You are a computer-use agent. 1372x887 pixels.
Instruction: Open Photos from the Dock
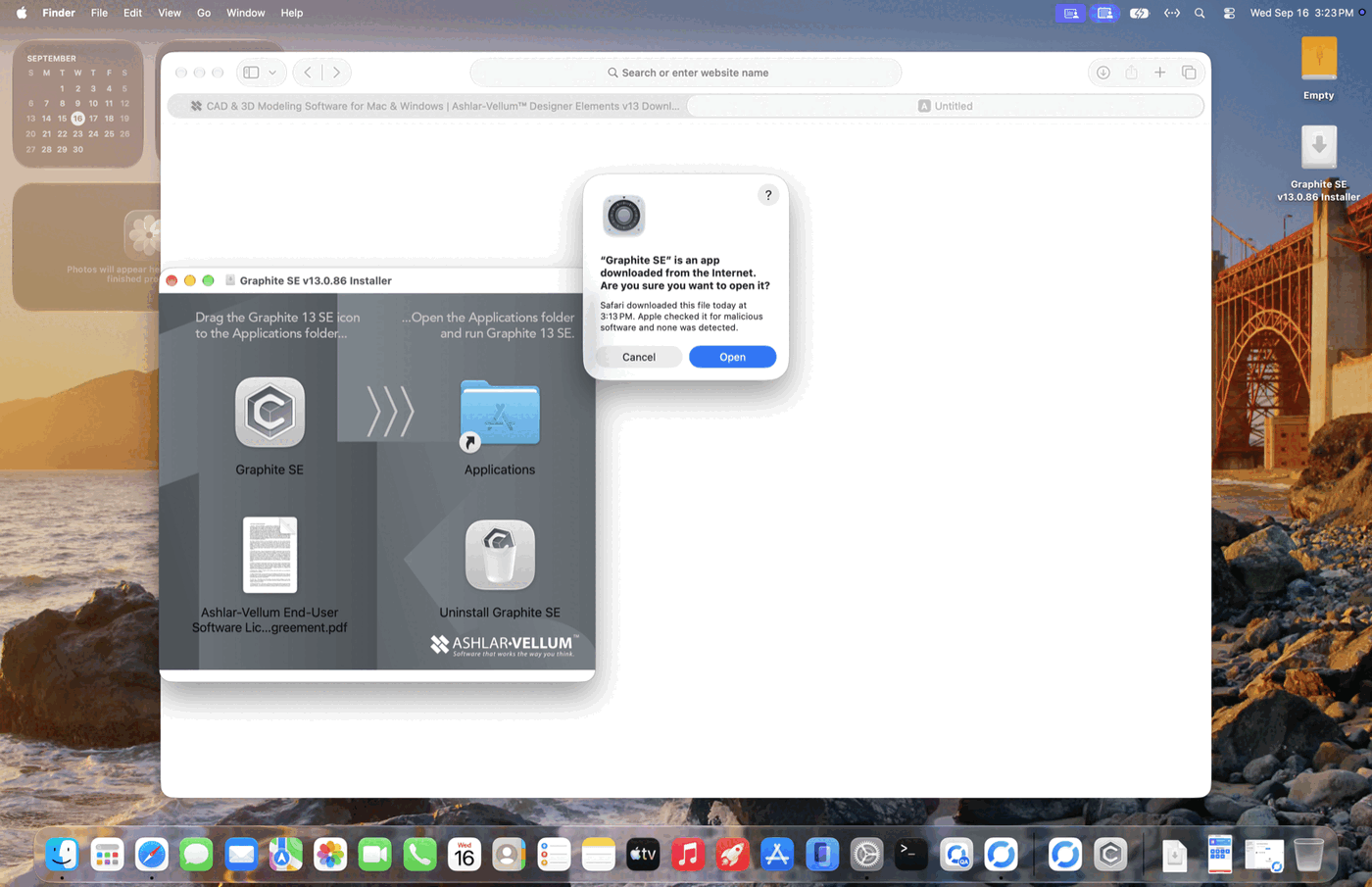(330, 855)
